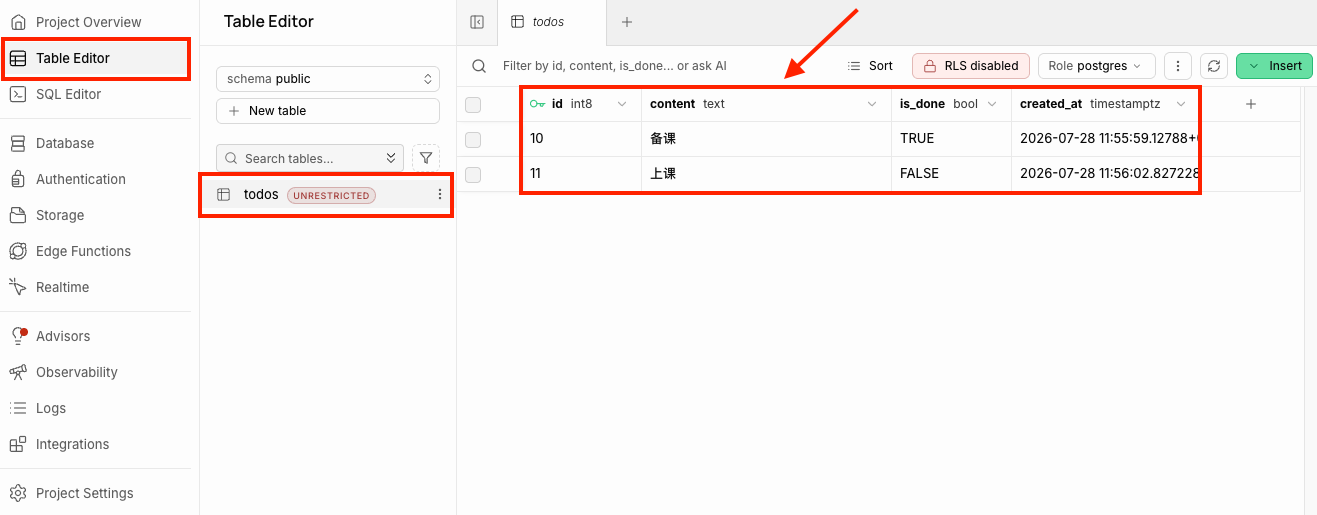
Task: Click the cell with id value 10
Action: click(581, 139)
